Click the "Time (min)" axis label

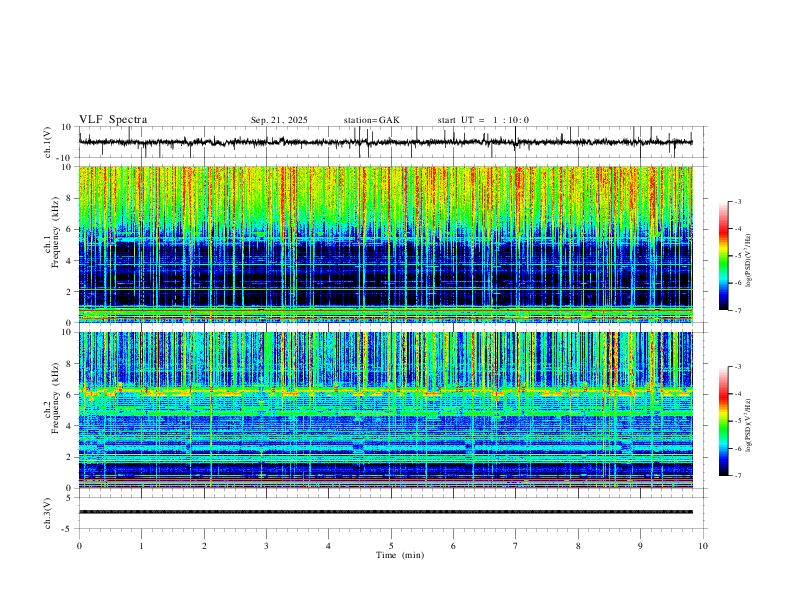[x=400, y=555]
